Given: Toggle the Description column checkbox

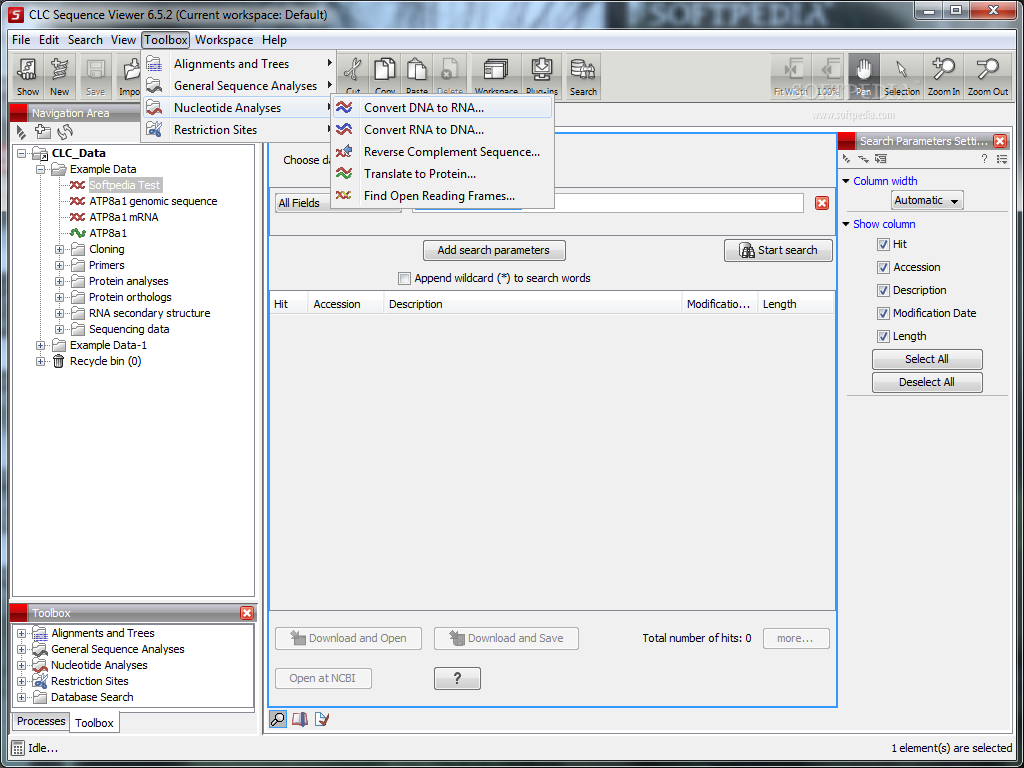Looking at the screenshot, I should point(883,291).
